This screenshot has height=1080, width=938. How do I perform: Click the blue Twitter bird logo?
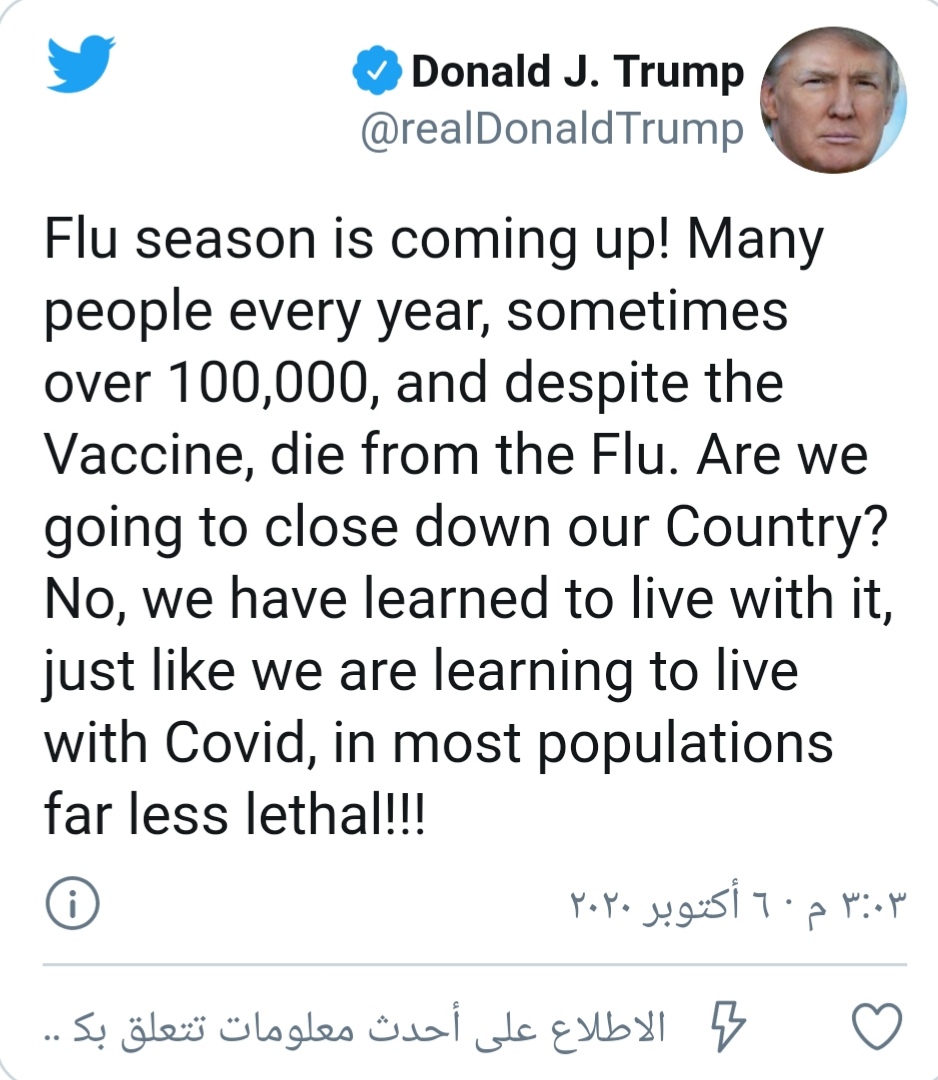click(81, 63)
